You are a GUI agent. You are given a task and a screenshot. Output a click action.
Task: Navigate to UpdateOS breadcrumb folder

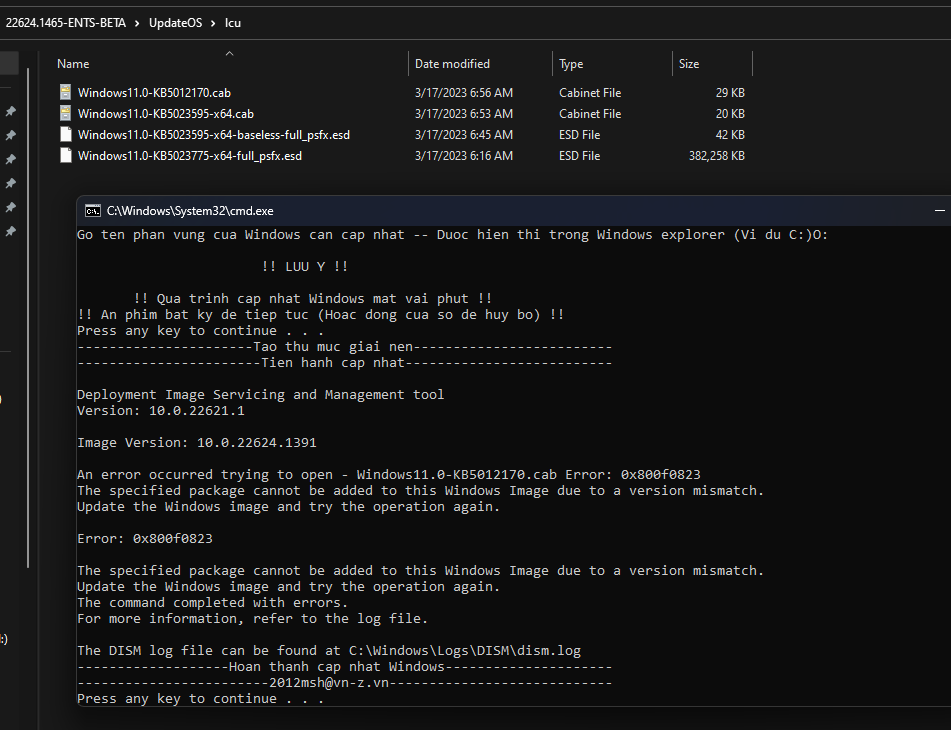pos(175,23)
